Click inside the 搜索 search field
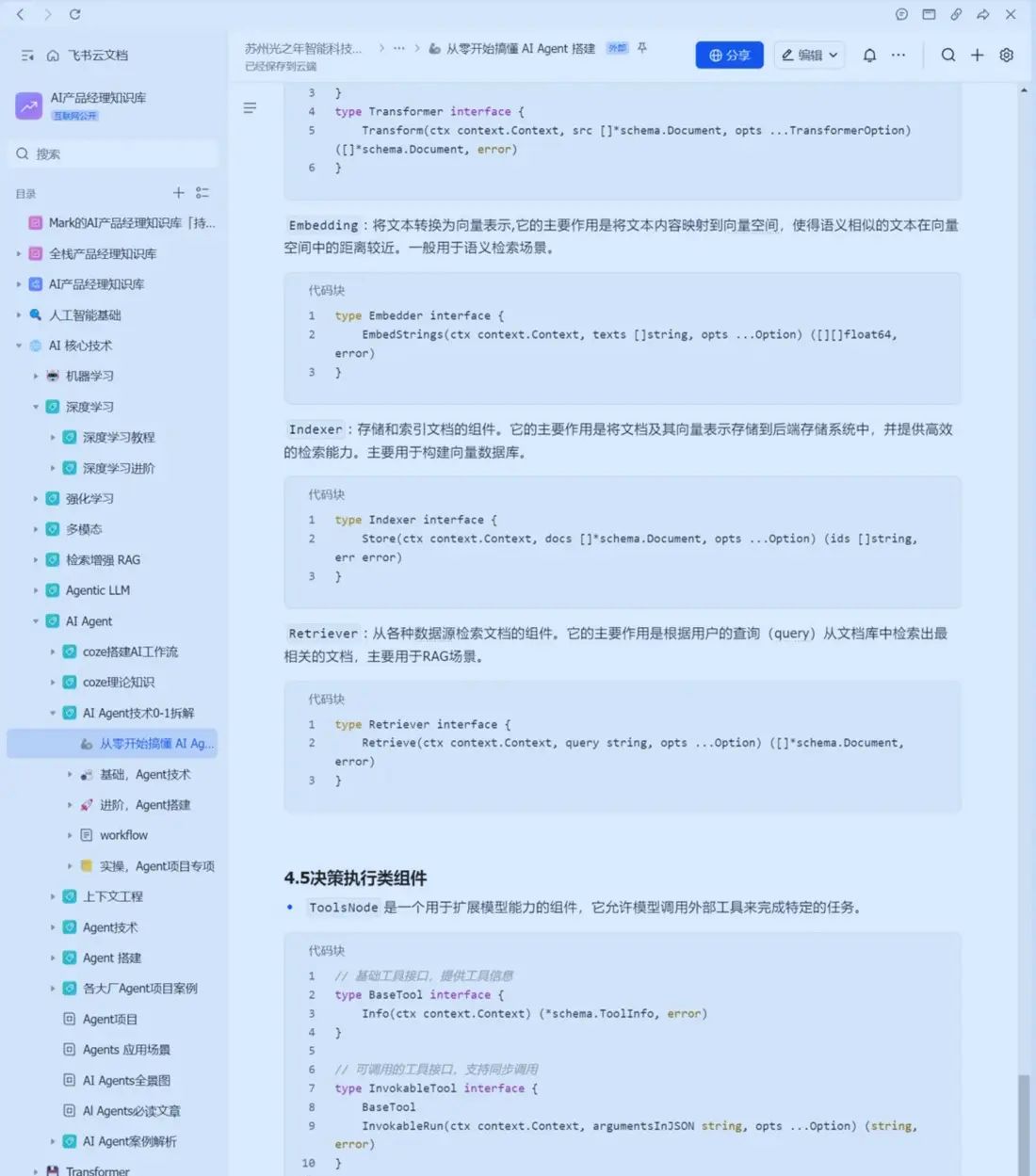The image size is (1036, 1176). tap(113, 153)
